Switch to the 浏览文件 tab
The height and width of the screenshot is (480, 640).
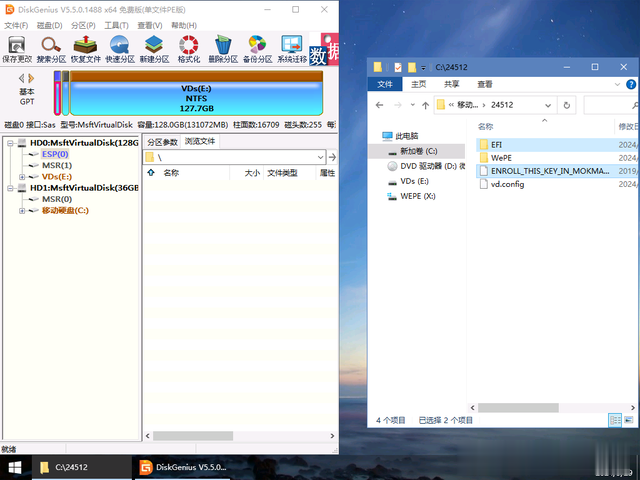pos(200,141)
